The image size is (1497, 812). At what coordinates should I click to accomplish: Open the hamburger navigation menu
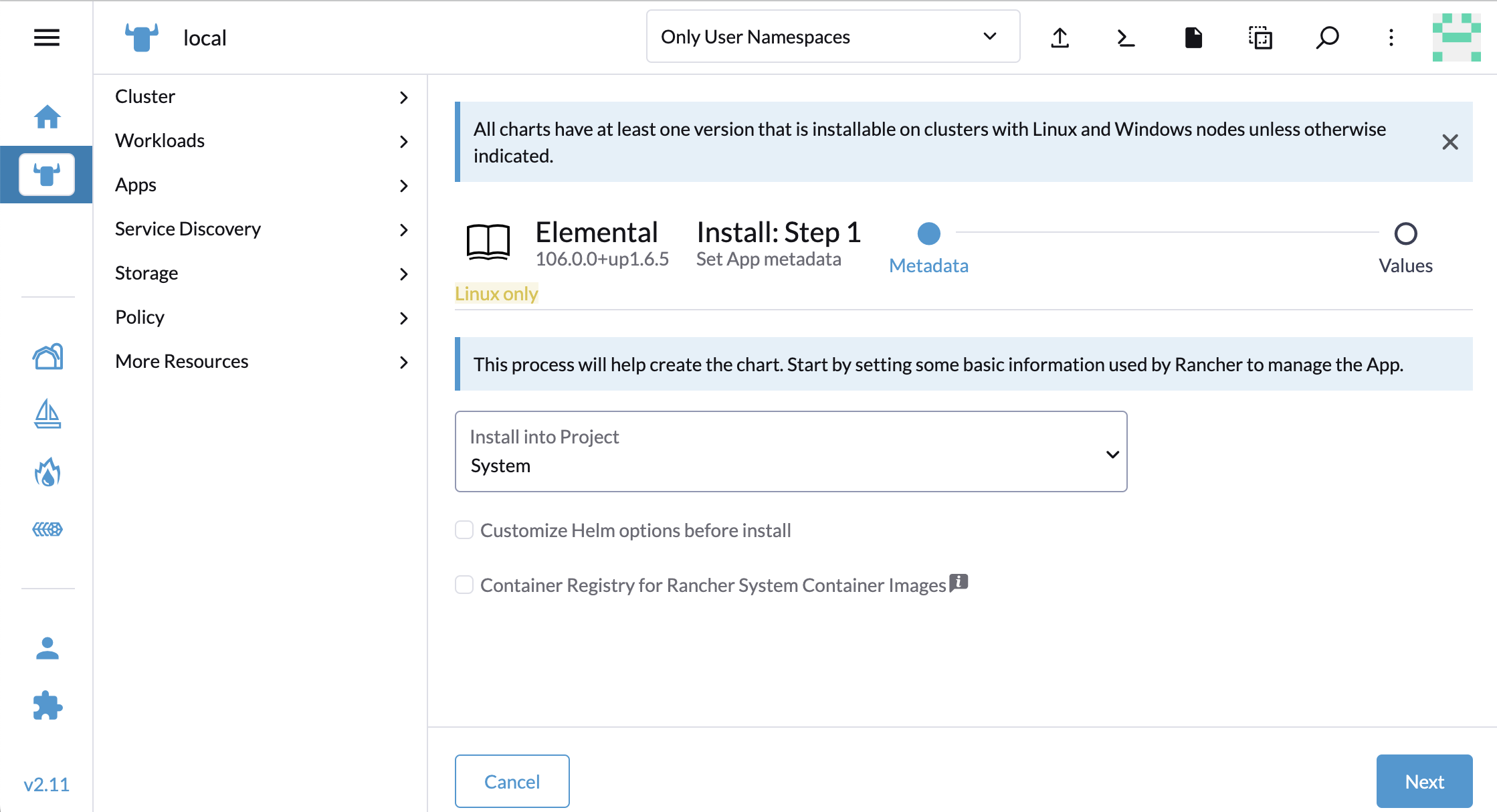47,37
